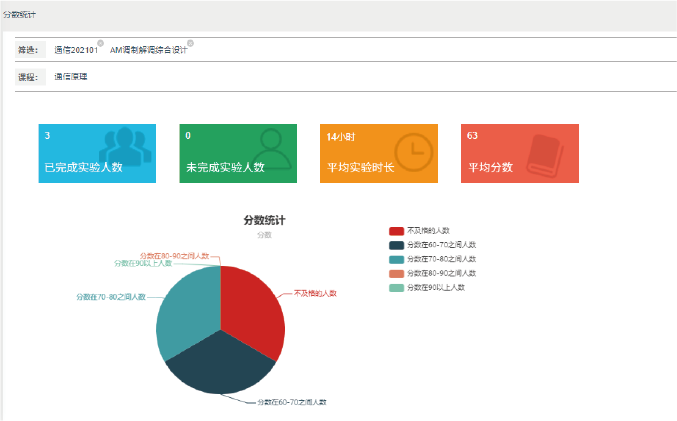Toggle the 分数在70-80之间人数 legend series

(x=434, y=259)
